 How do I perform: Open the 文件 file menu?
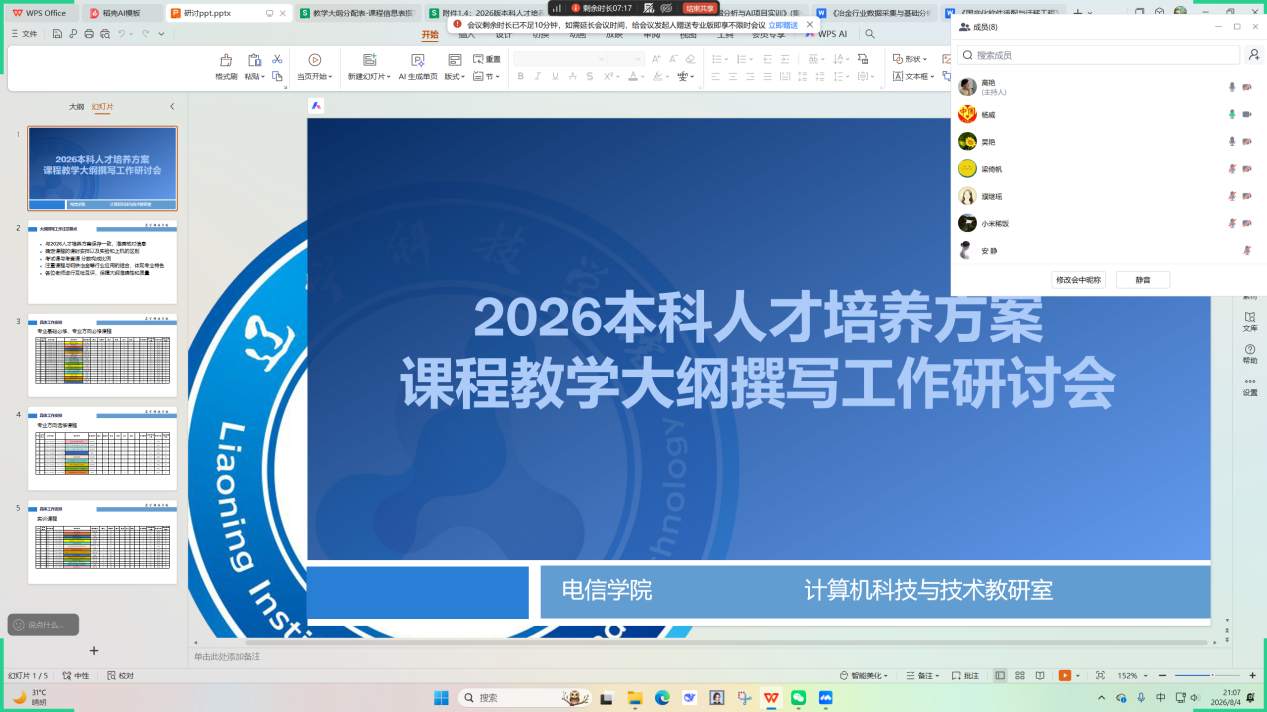(24, 33)
